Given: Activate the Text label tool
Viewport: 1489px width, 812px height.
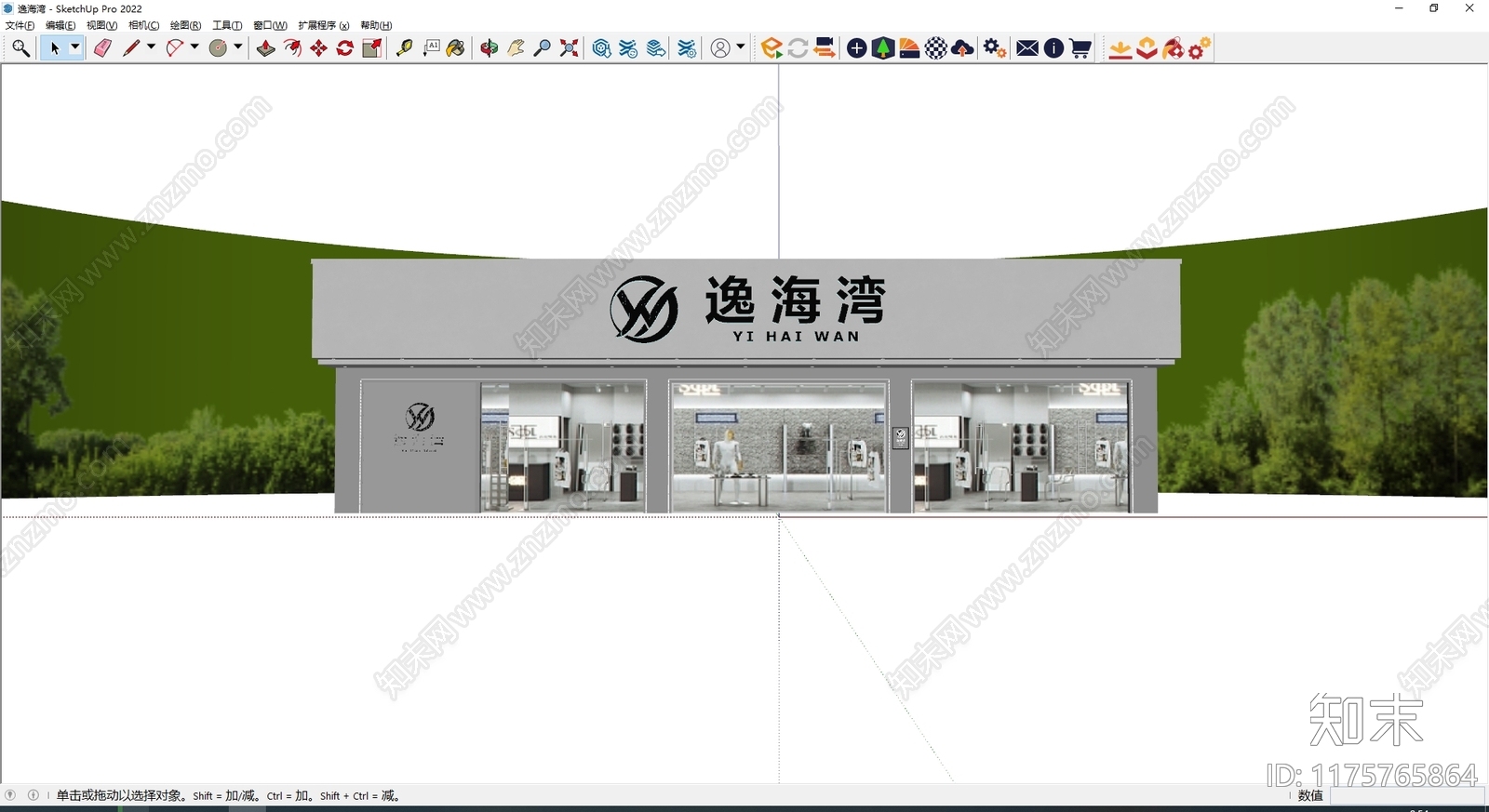Looking at the screenshot, I should point(431,48).
